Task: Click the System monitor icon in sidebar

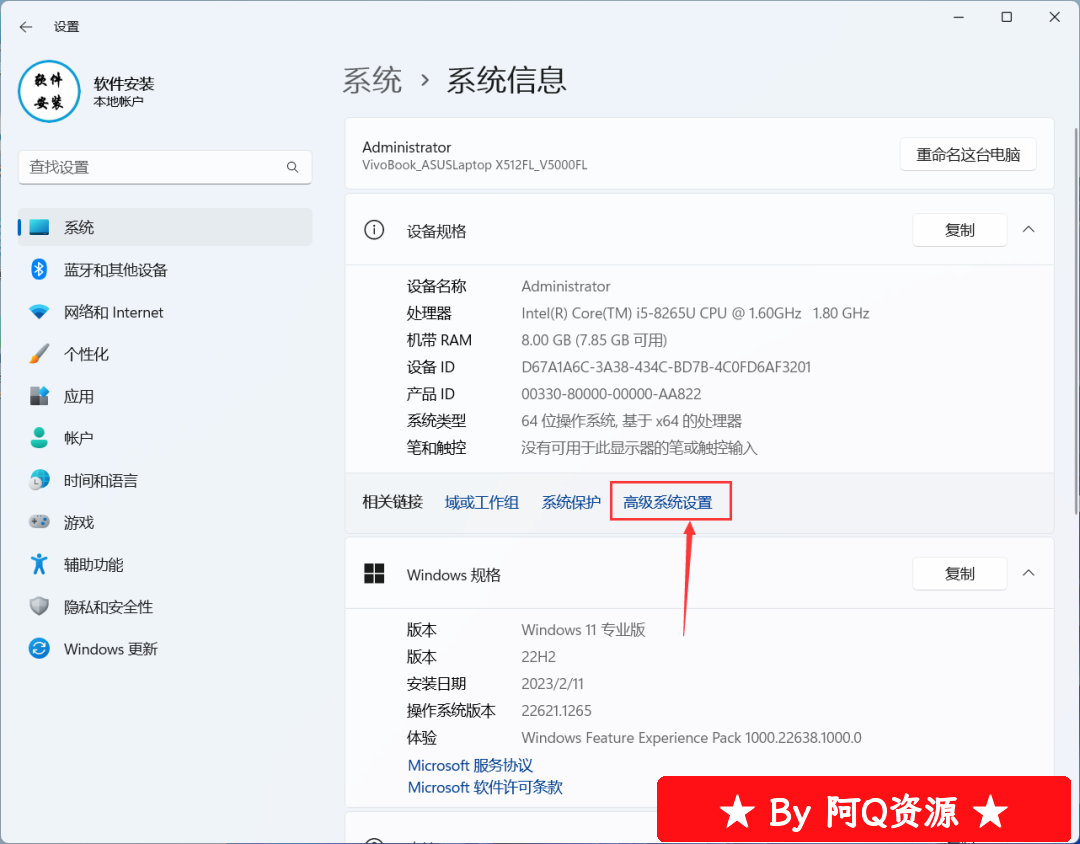Action: (39, 227)
